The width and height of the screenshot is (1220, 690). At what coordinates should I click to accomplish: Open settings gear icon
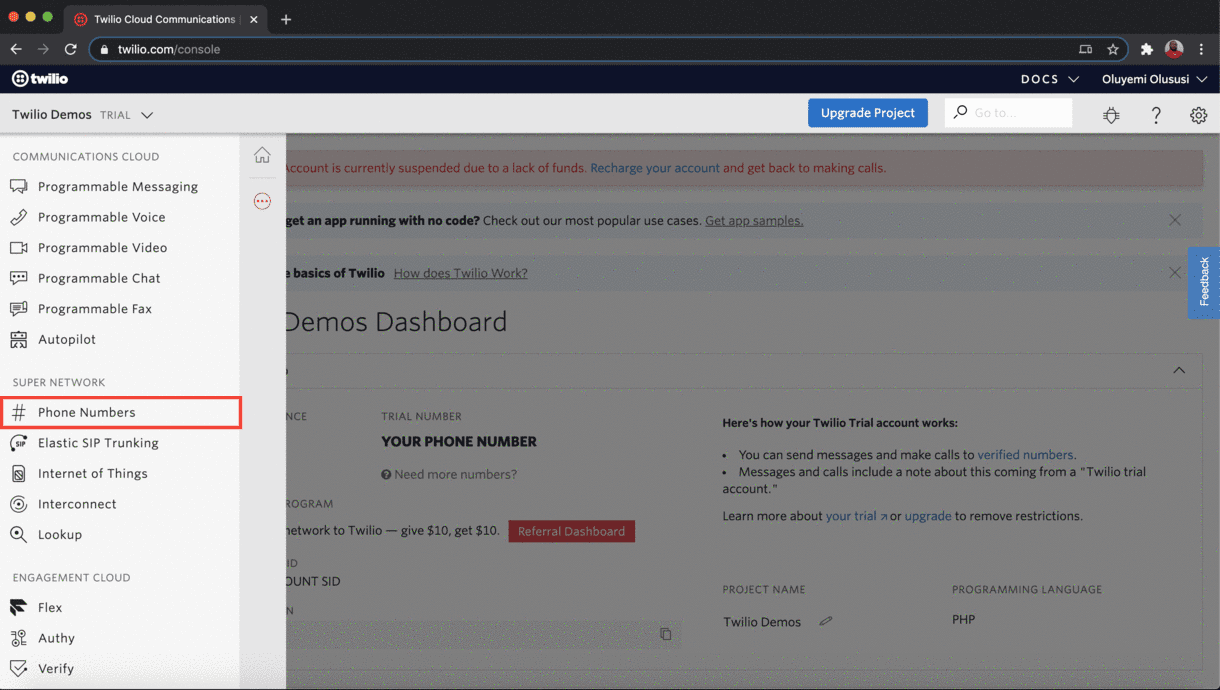tap(1198, 115)
